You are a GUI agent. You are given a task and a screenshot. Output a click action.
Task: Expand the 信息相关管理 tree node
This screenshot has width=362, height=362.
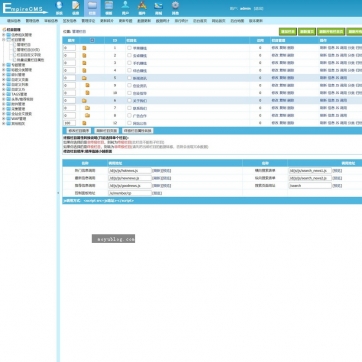coord(4,35)
